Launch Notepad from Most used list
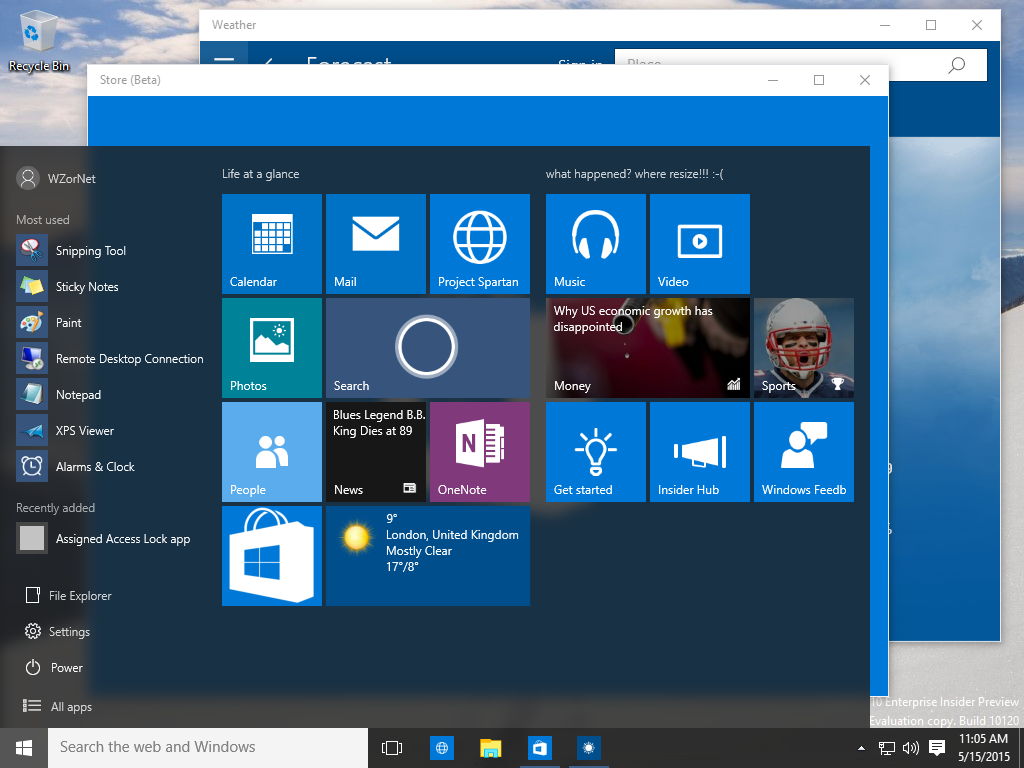Viewport: 1024px width, 768px height. click(x=110, y=394)
